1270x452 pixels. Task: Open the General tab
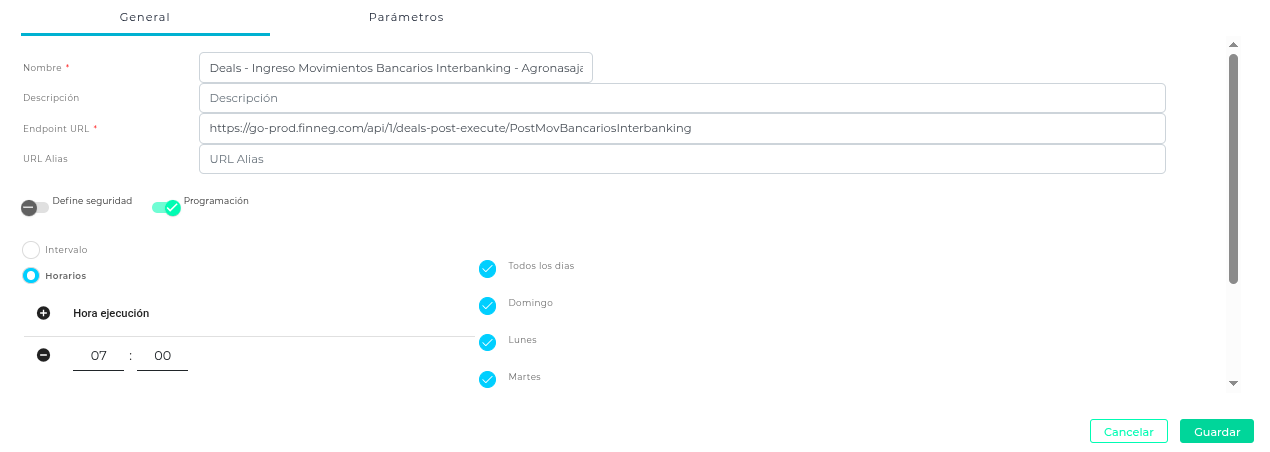[x=144, y=17]
